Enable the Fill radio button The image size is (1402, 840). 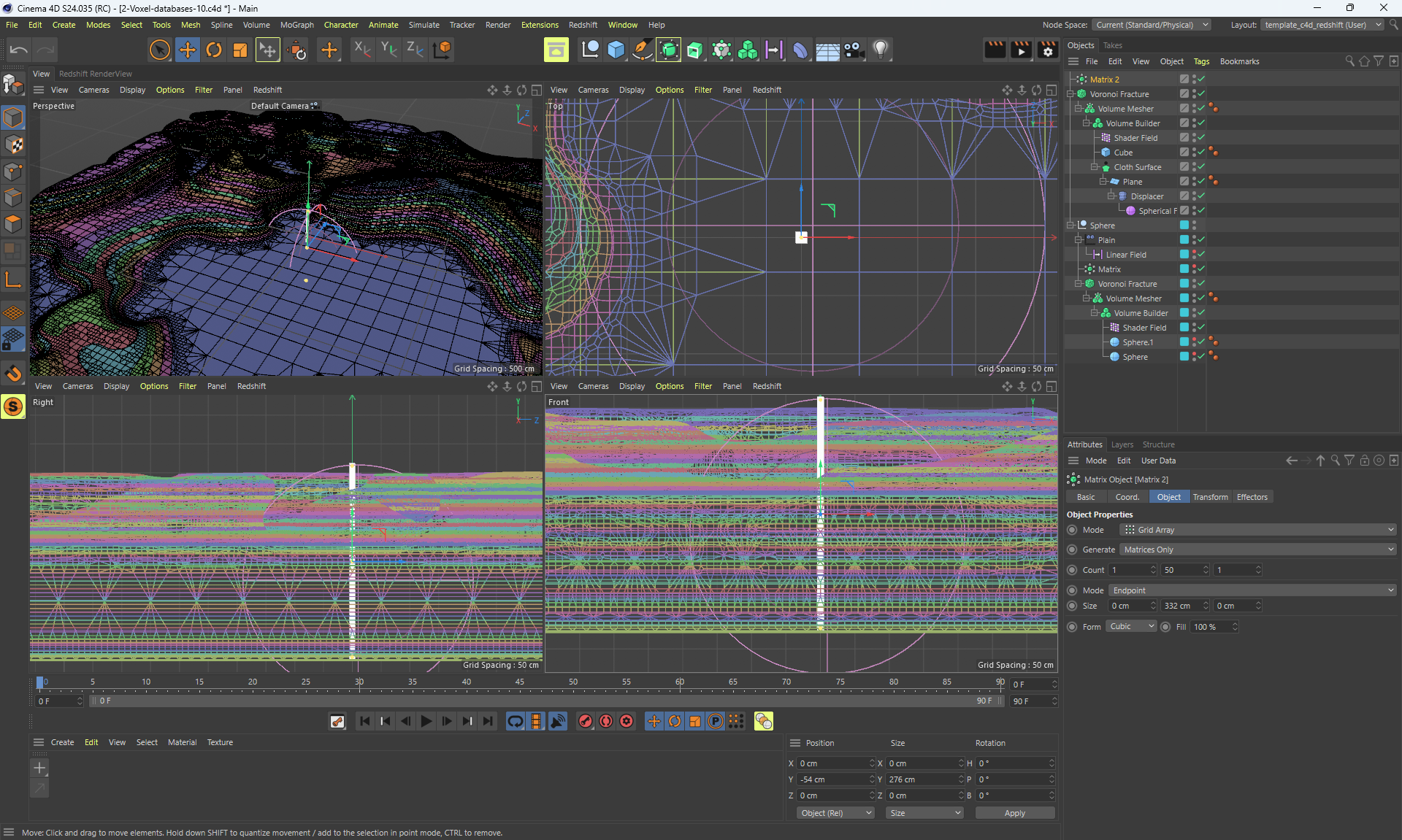[1165, 627]
